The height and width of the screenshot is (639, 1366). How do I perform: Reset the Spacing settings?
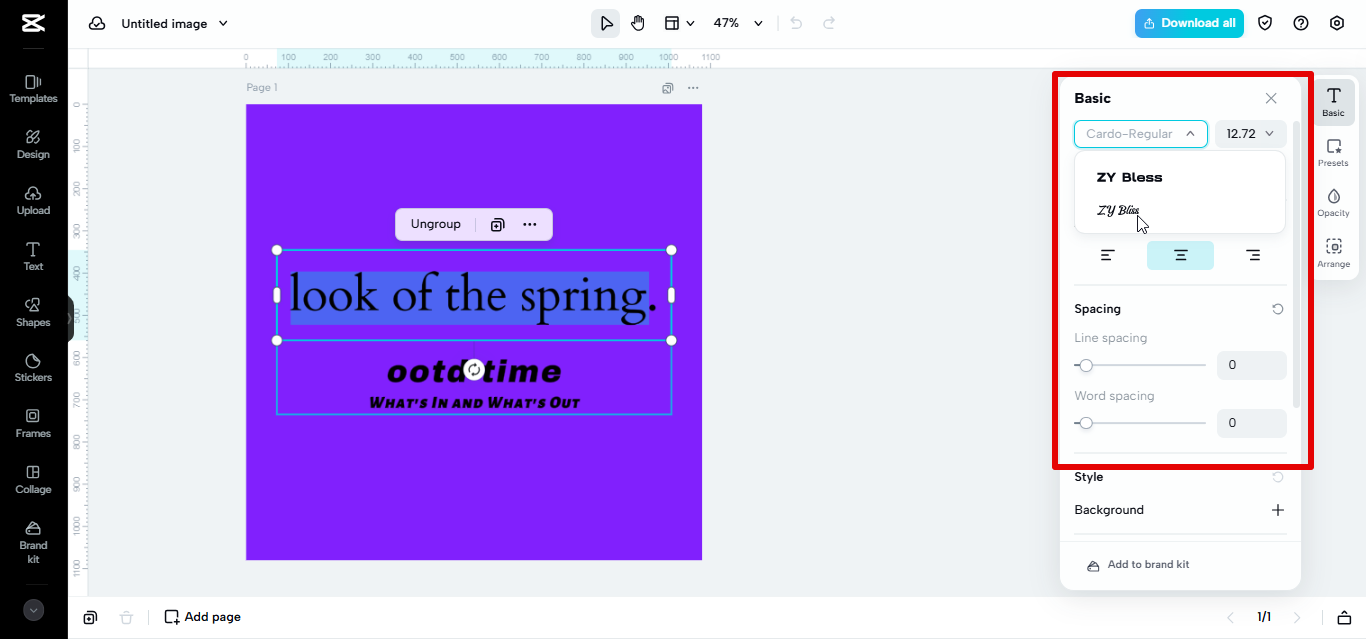point(1277,309)
